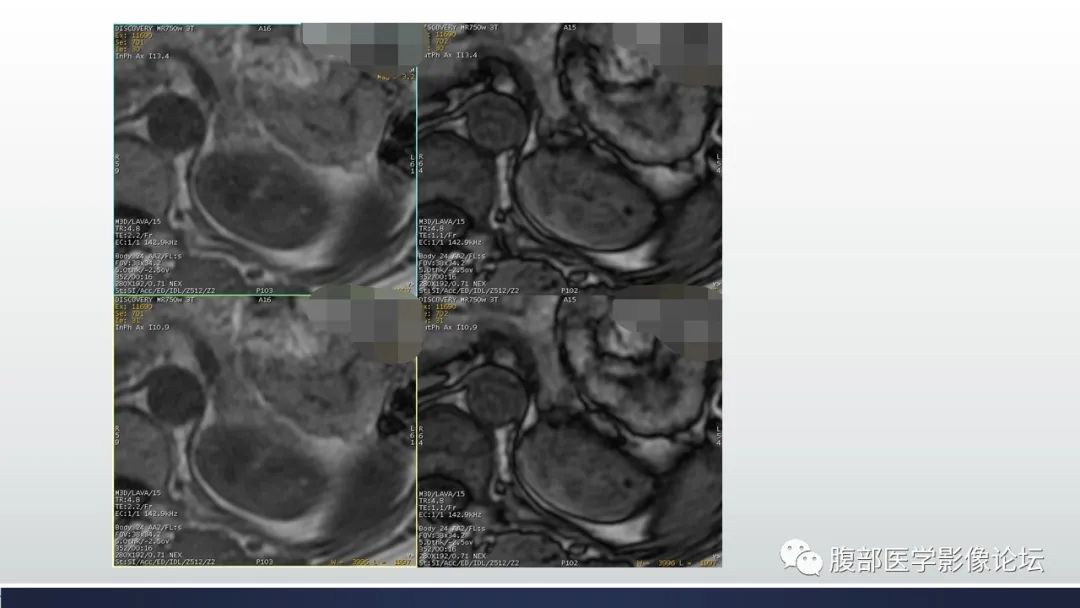The height and width of the screenshot is (608, 1080).
Task: Click 'P103' marker in top-left panel
Action: pyautogui.click(x=264, y=291)
